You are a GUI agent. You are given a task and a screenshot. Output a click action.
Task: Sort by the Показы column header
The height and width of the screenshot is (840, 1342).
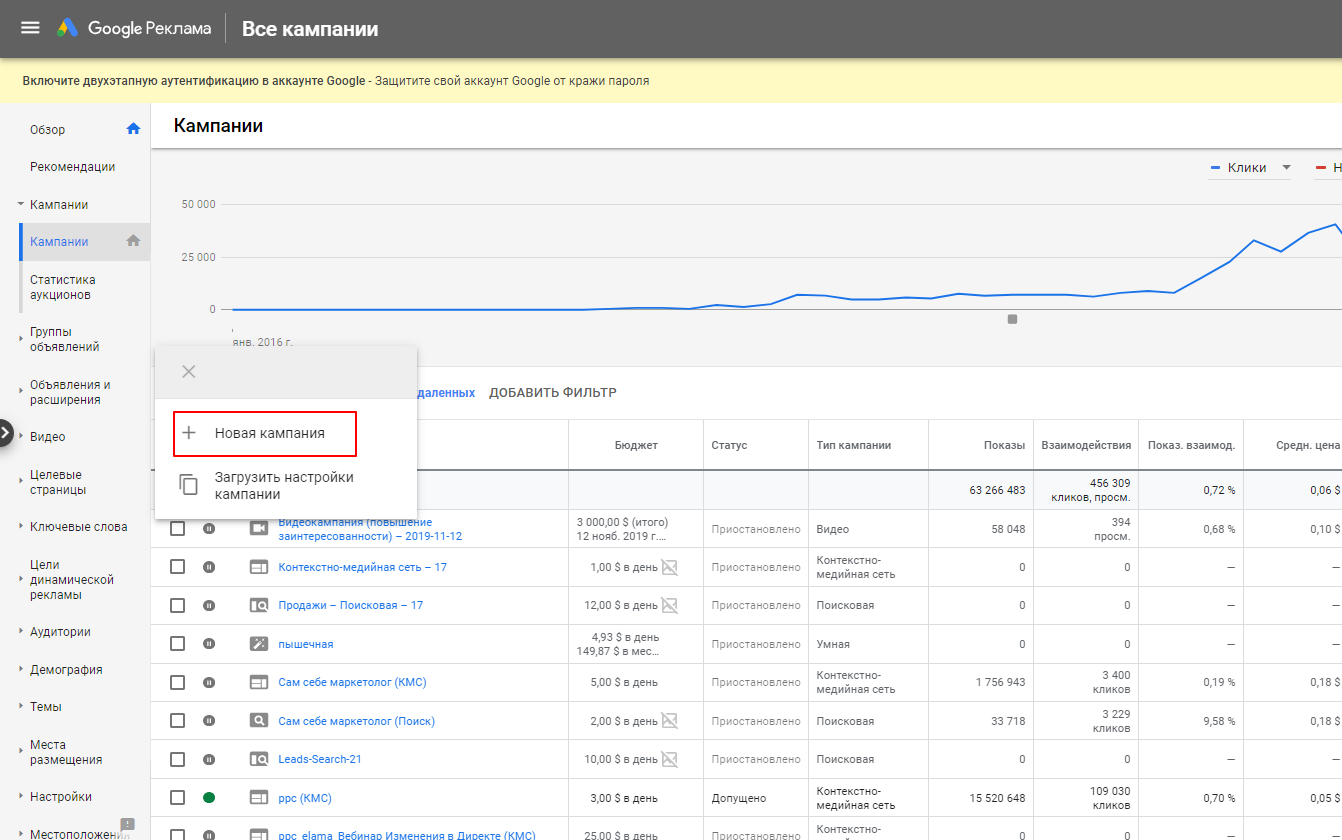point(1004,445)
